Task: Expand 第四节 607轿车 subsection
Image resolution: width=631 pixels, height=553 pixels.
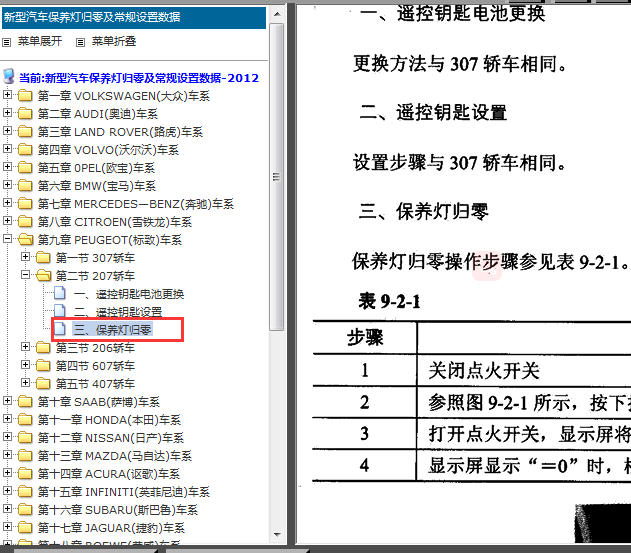Action: point(25,365)
